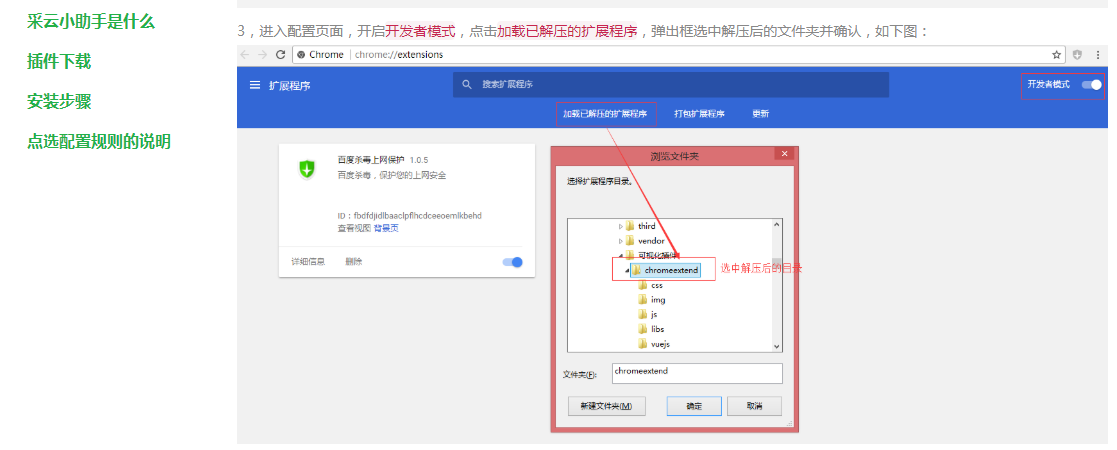Click the folder icon next to js
Viewport: 1117px width, 450px height.
coord(643,314)
